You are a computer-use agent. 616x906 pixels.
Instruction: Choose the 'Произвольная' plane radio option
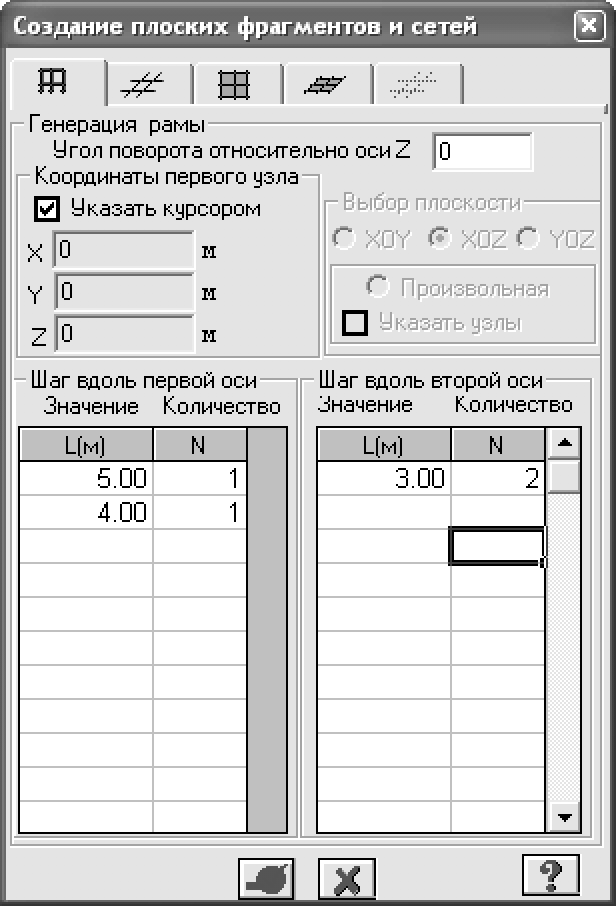(x=378, y=288)
